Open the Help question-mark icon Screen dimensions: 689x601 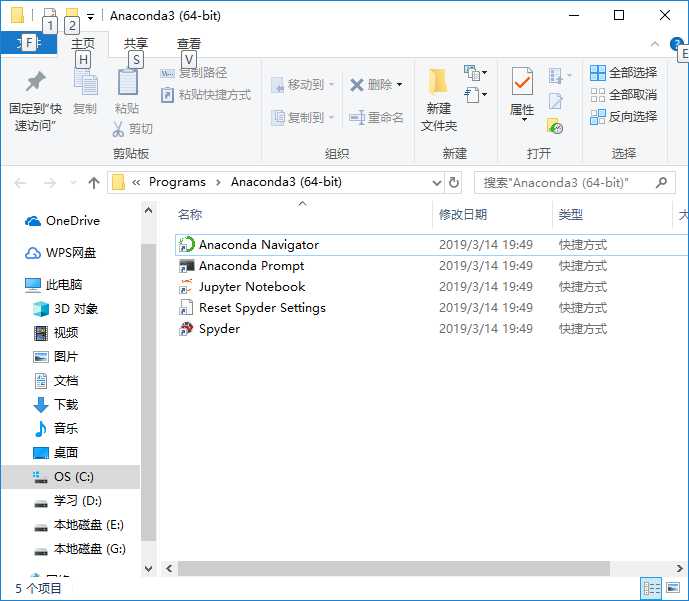click(x=676, y=44)
